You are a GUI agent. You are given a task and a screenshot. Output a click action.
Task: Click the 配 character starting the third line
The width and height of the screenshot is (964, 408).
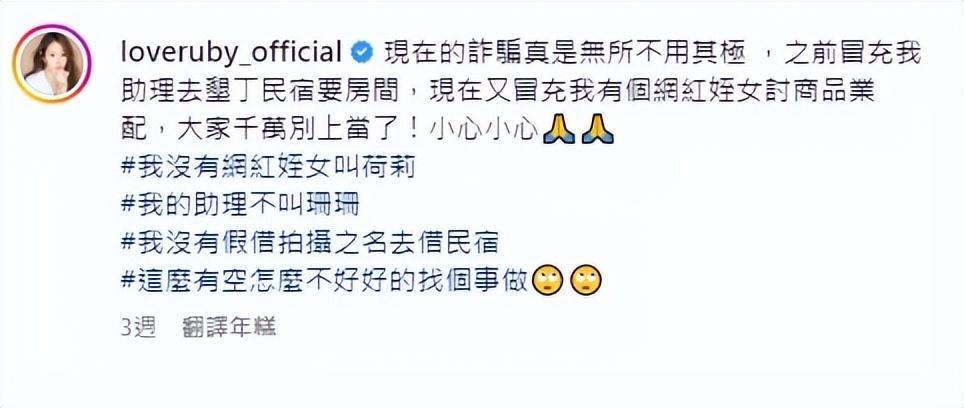coord(134,130)
